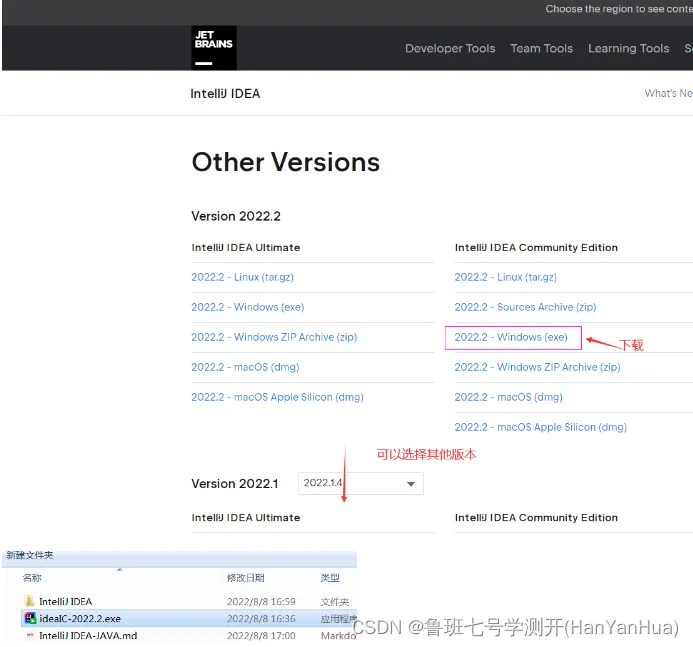Click Ultimate 2022.2 macOS (dmg) link
Screen dimensions: 693x647
pos(245,367)
